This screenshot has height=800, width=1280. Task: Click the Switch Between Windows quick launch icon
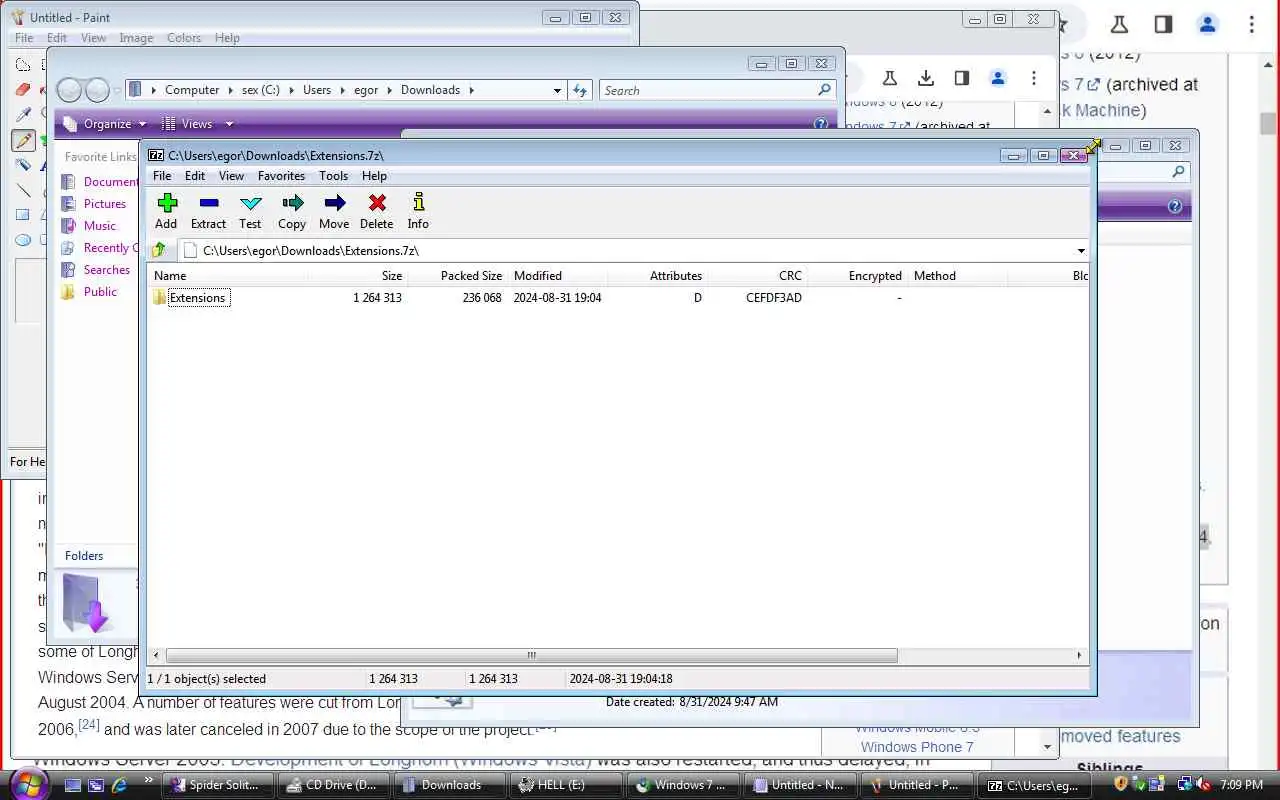click(x=96, y=785)
